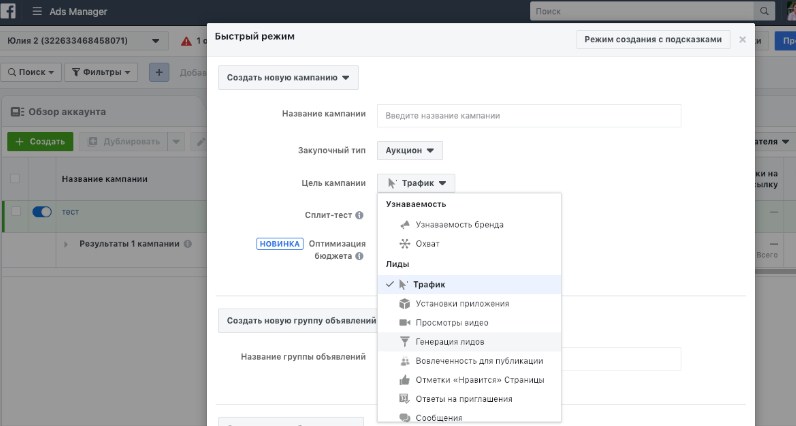Expand the Результаты 1 кампании row
The image size is (796, 426).
(65, 244)
